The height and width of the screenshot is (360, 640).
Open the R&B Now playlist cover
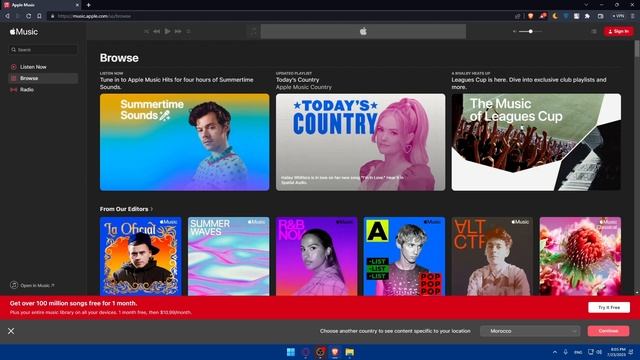point(316,256)
